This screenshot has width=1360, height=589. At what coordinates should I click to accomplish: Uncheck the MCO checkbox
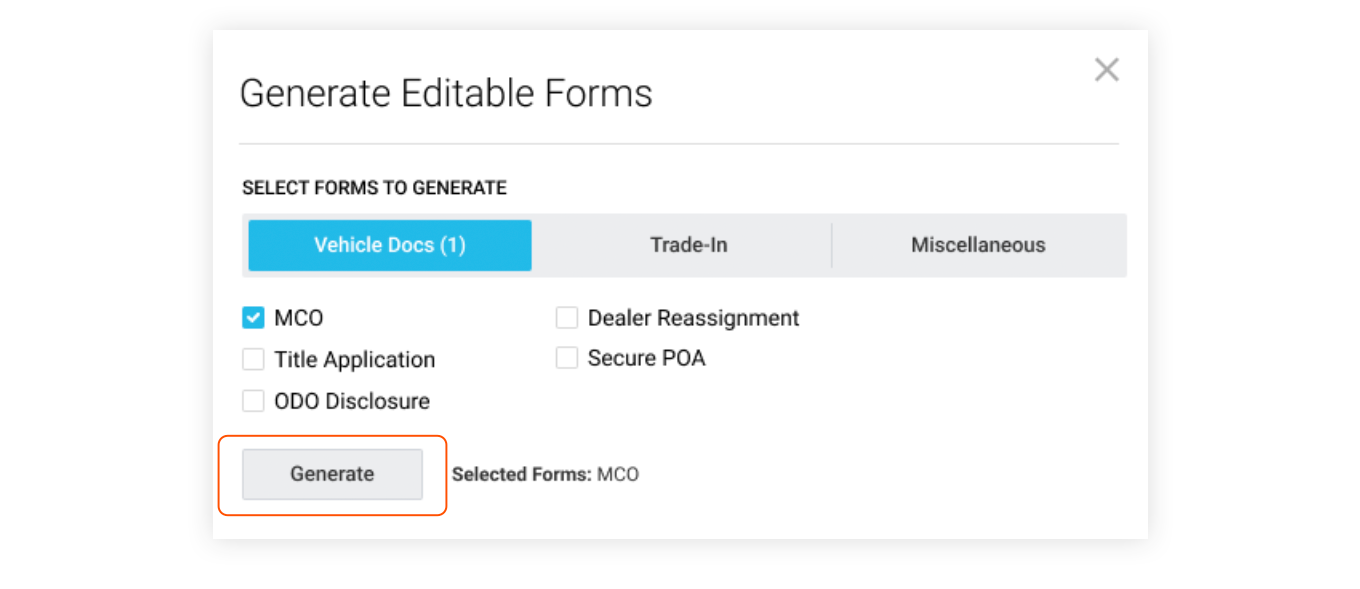point(253,318)
